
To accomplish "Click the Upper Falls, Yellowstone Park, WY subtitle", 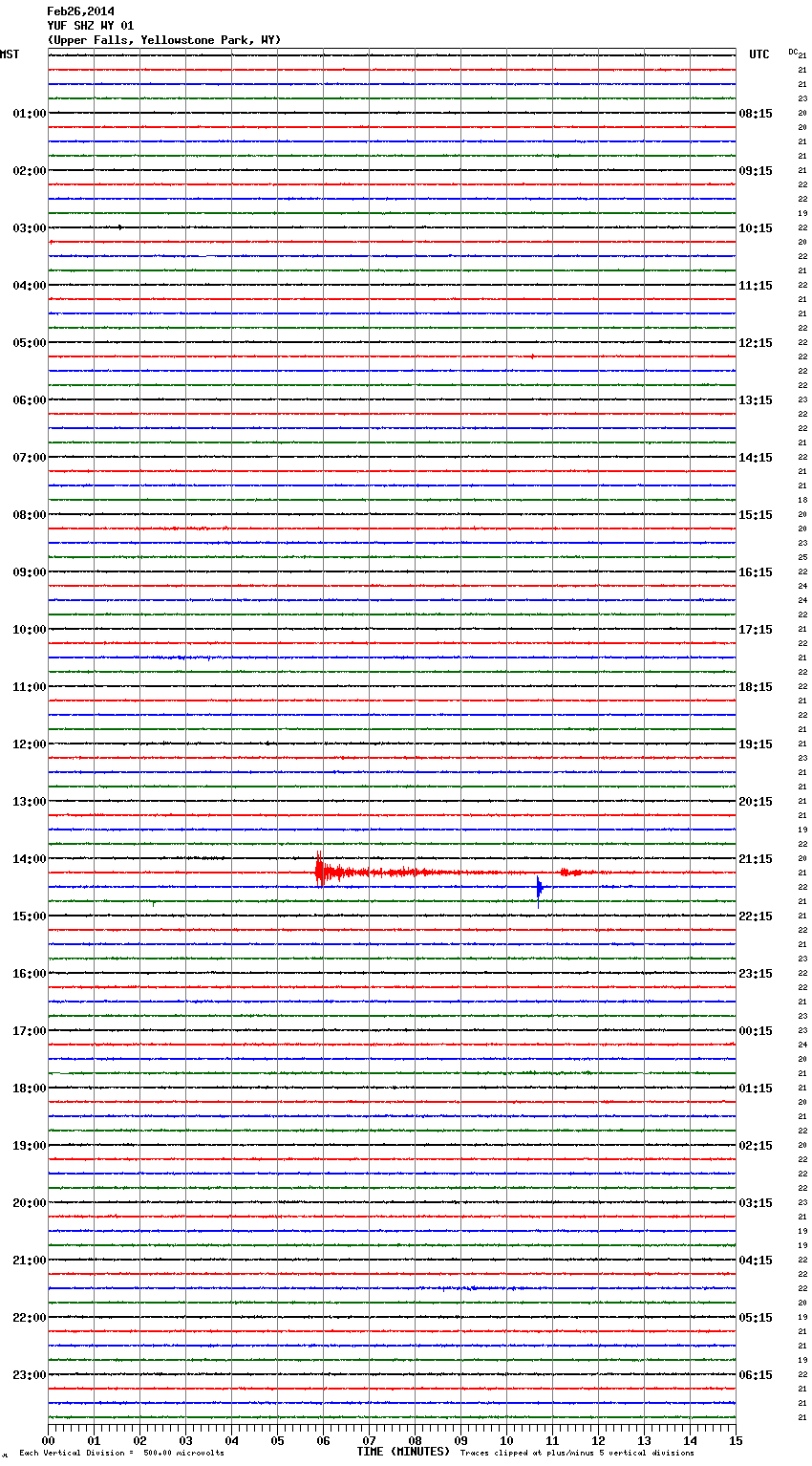I will [164, 40].
